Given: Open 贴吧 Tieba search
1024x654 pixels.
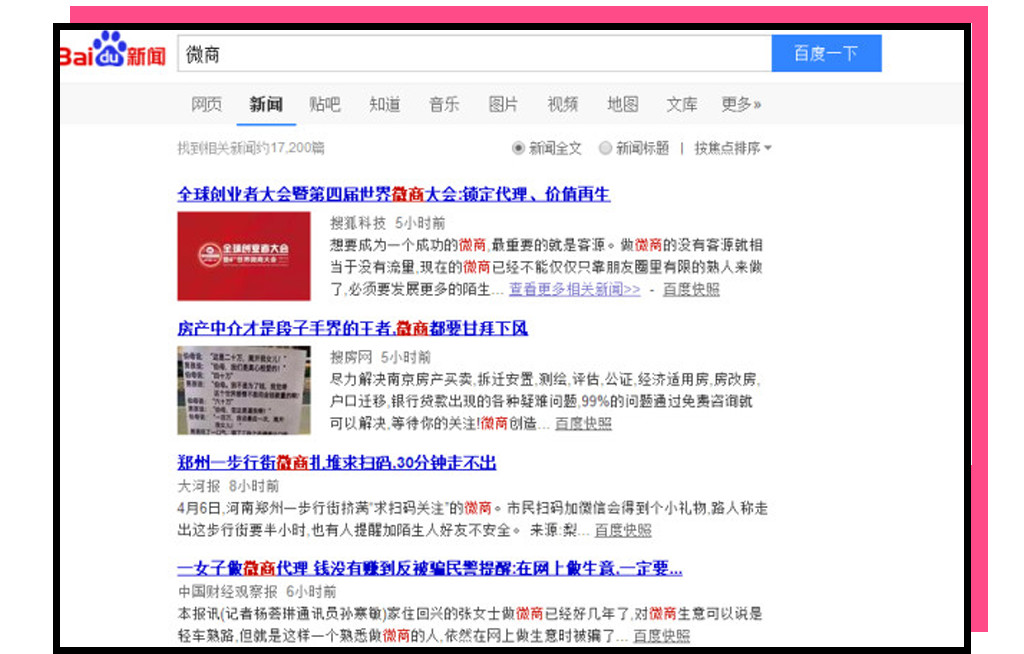Looking at the screenshot, I should coord(324,103).
